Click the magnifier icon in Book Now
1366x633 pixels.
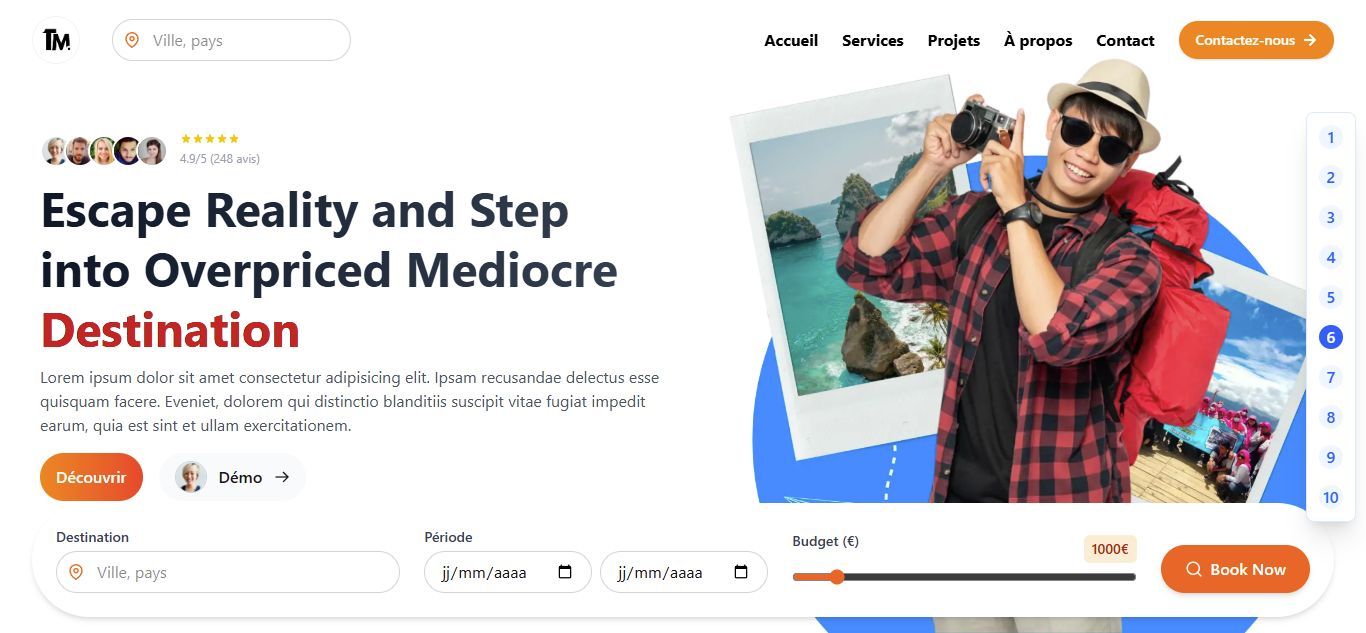[x=1193, y=569]
